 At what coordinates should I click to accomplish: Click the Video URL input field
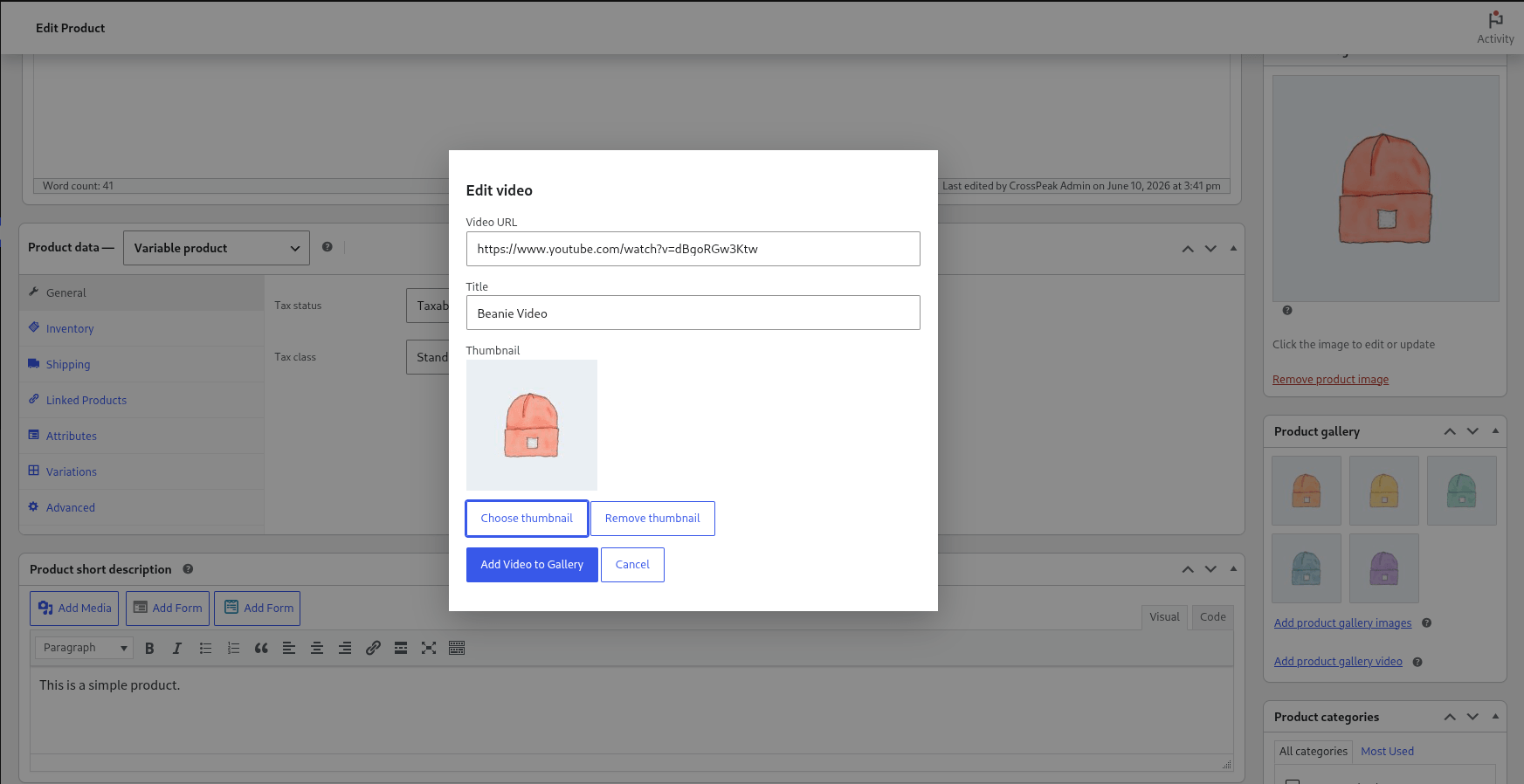(693, 249)
